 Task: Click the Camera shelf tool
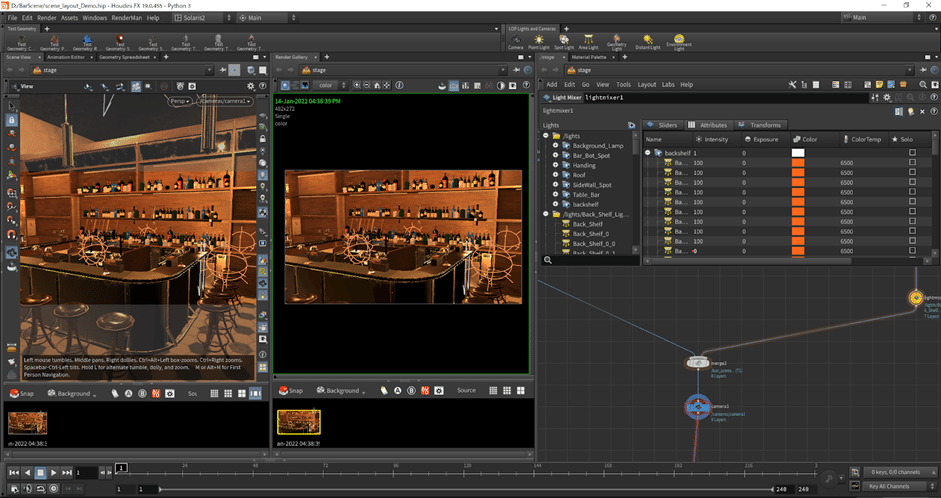tap(515, 41)
